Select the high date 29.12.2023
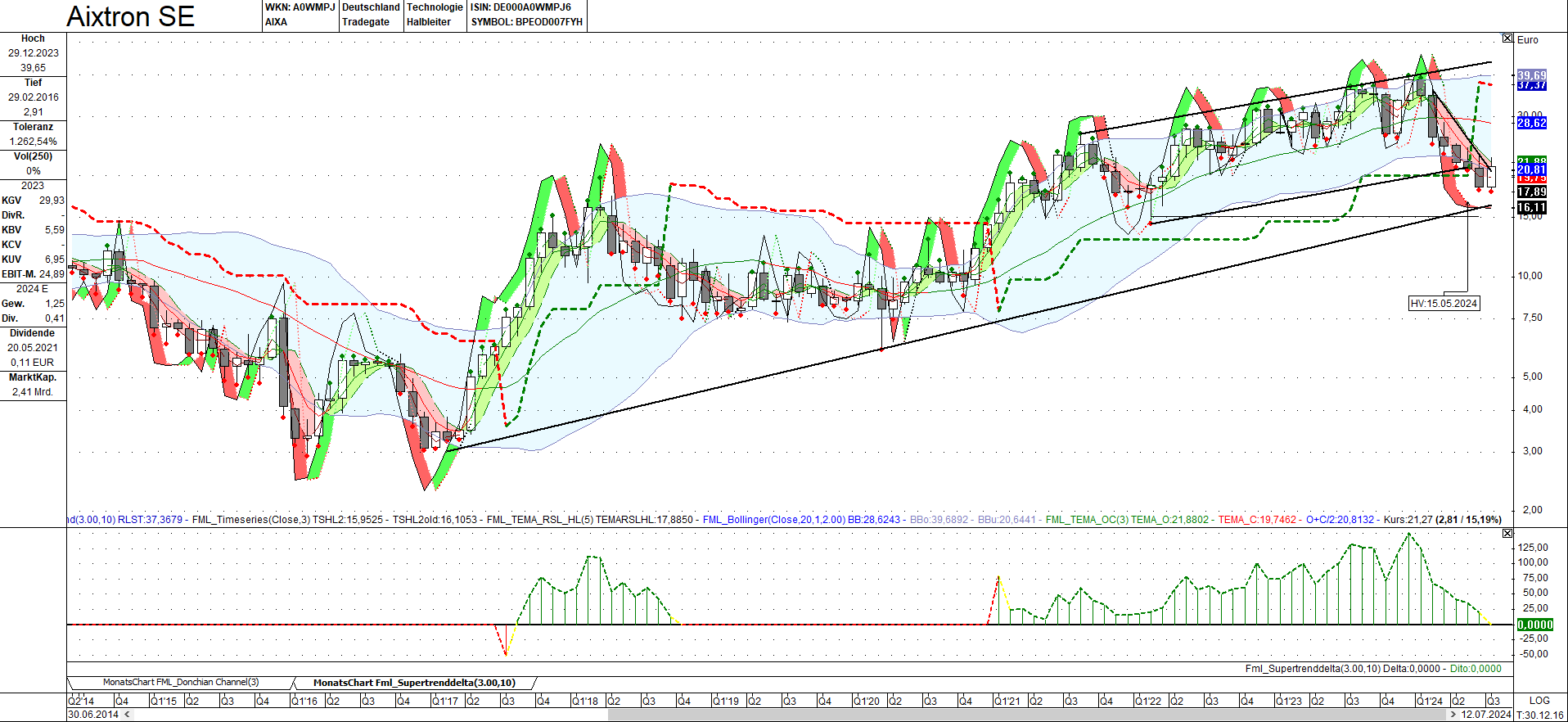The width and height of the screenshot is (1568, 722). 34,53
